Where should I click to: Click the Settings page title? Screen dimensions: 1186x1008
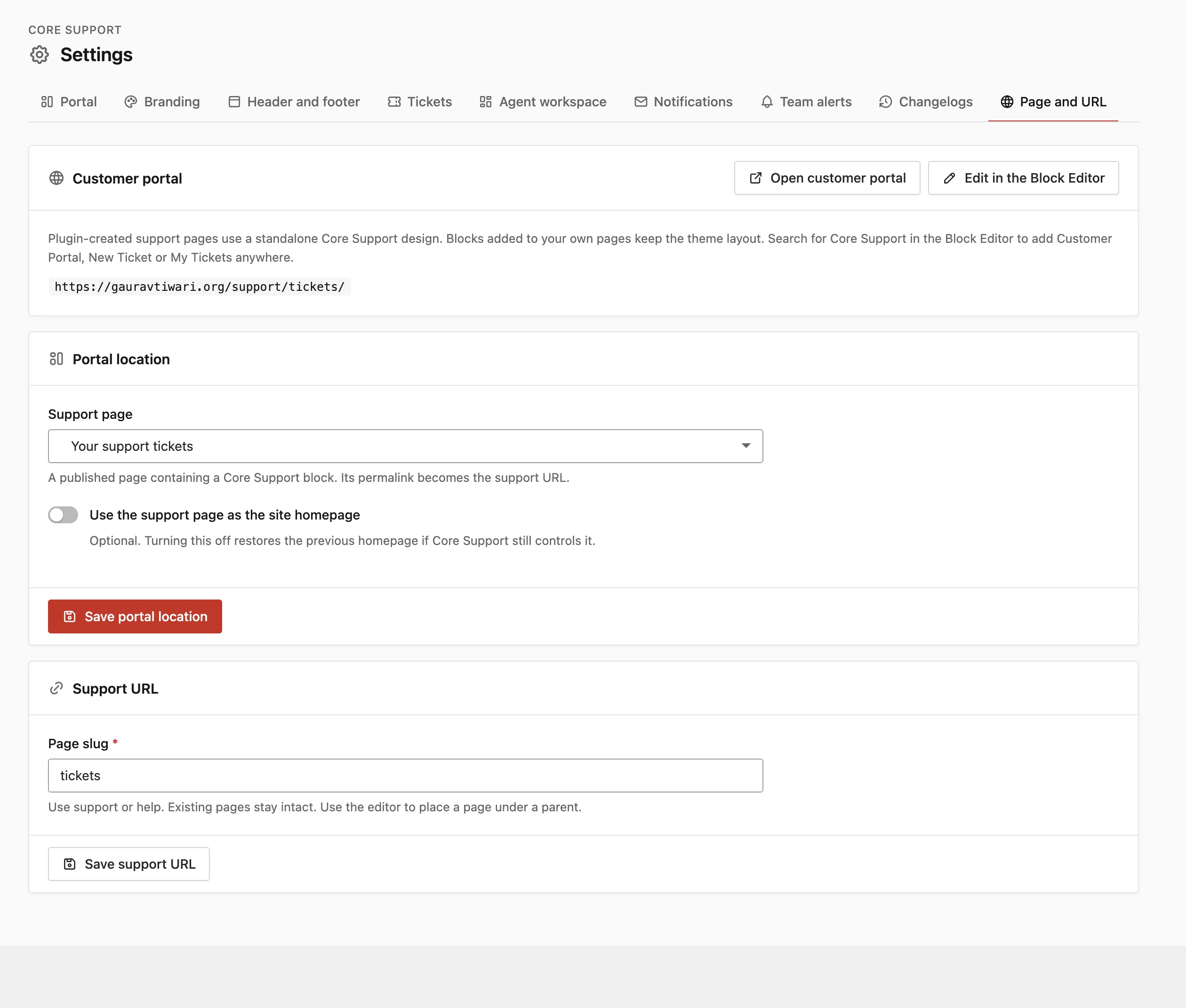coord(96,55)
